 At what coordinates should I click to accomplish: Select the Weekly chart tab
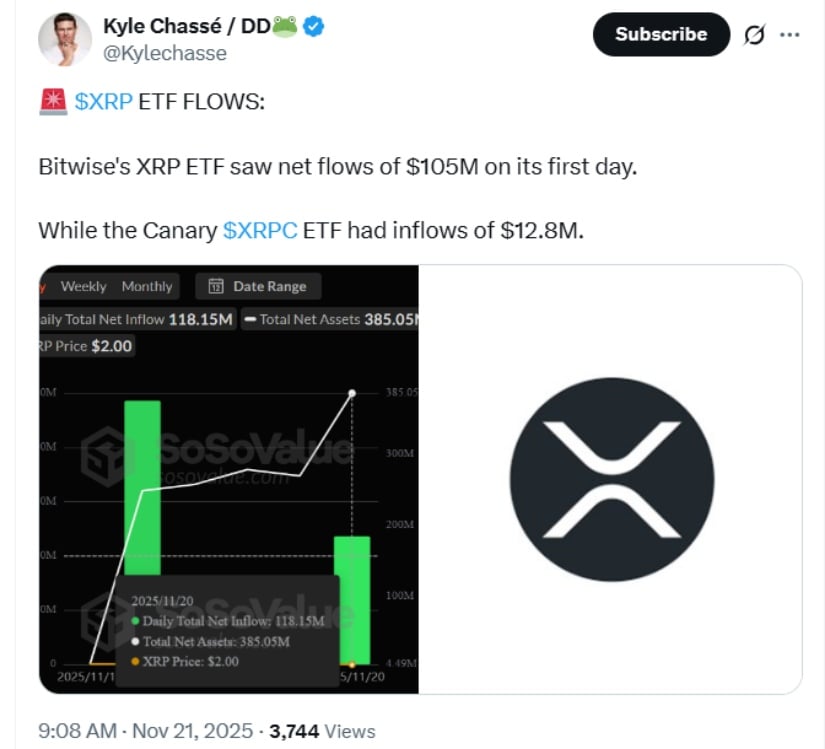click(83, 286)
